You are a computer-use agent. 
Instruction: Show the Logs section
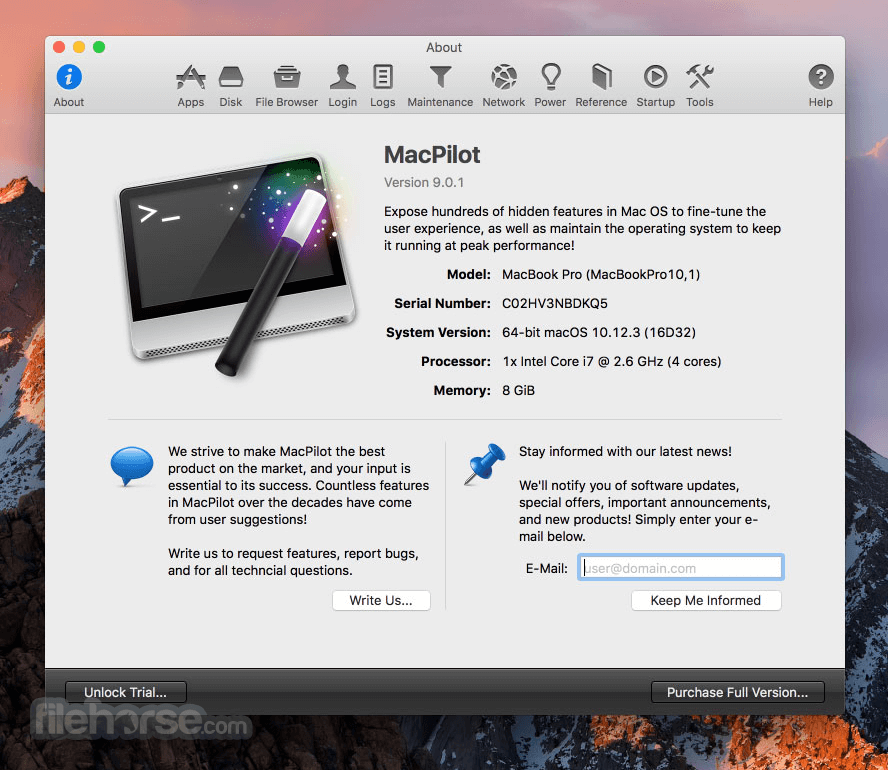383,85
